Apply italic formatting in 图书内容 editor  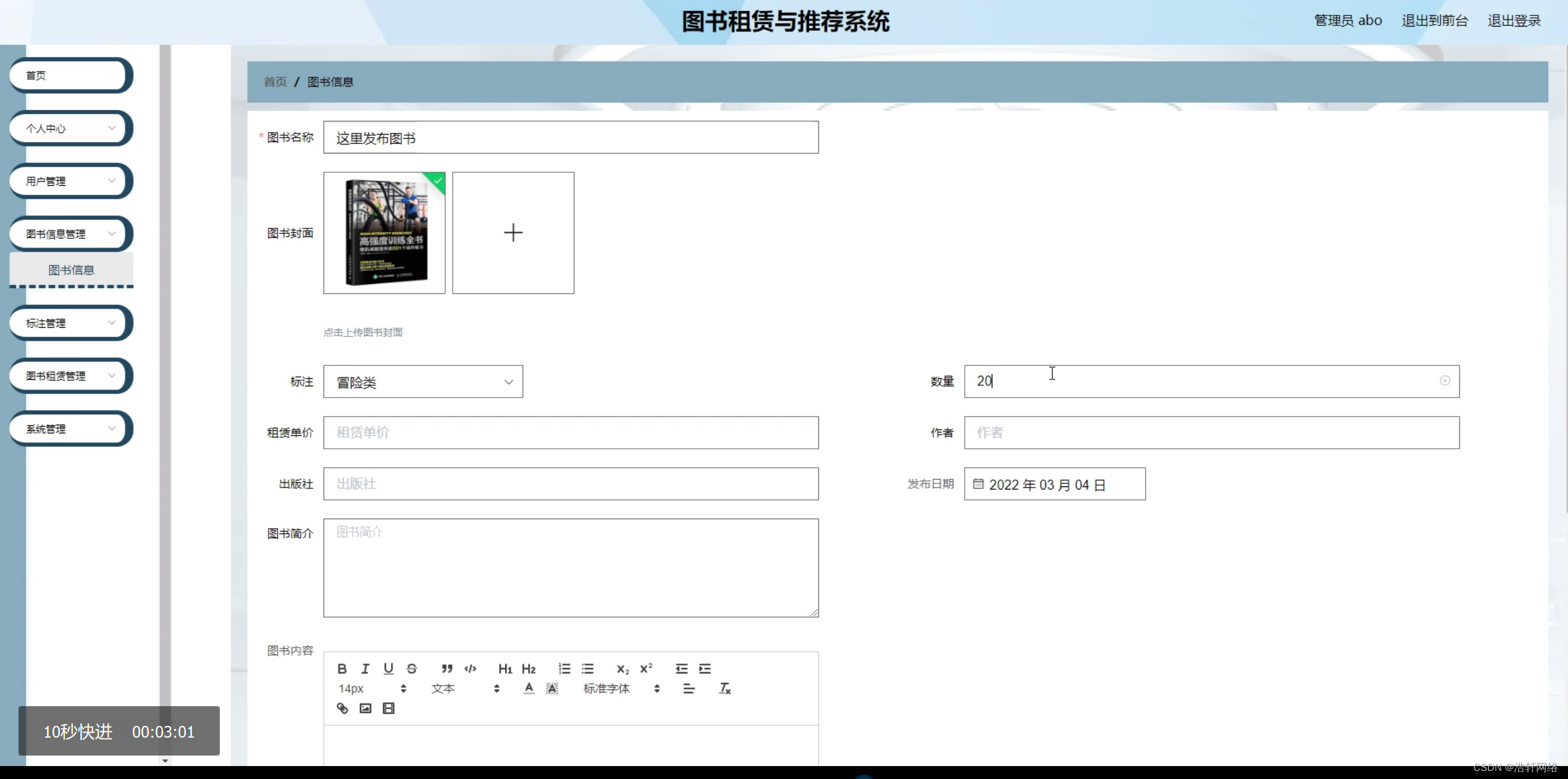(365, 669)
